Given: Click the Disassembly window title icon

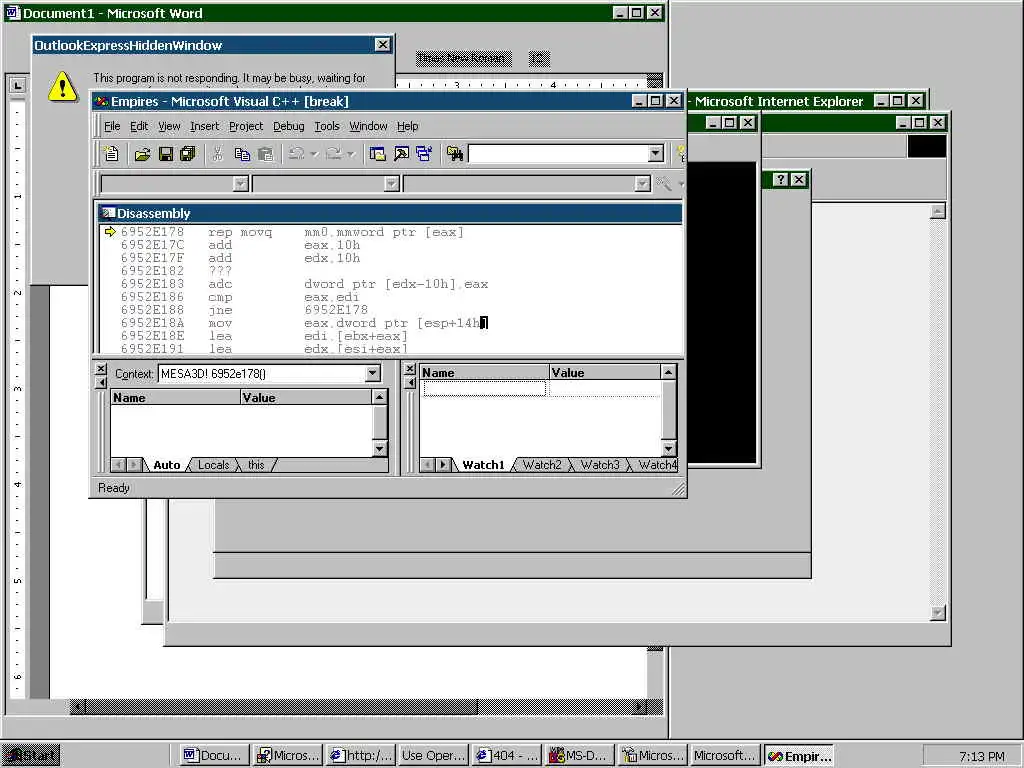Looking at the screenshot, I should (x=108, y=213).
